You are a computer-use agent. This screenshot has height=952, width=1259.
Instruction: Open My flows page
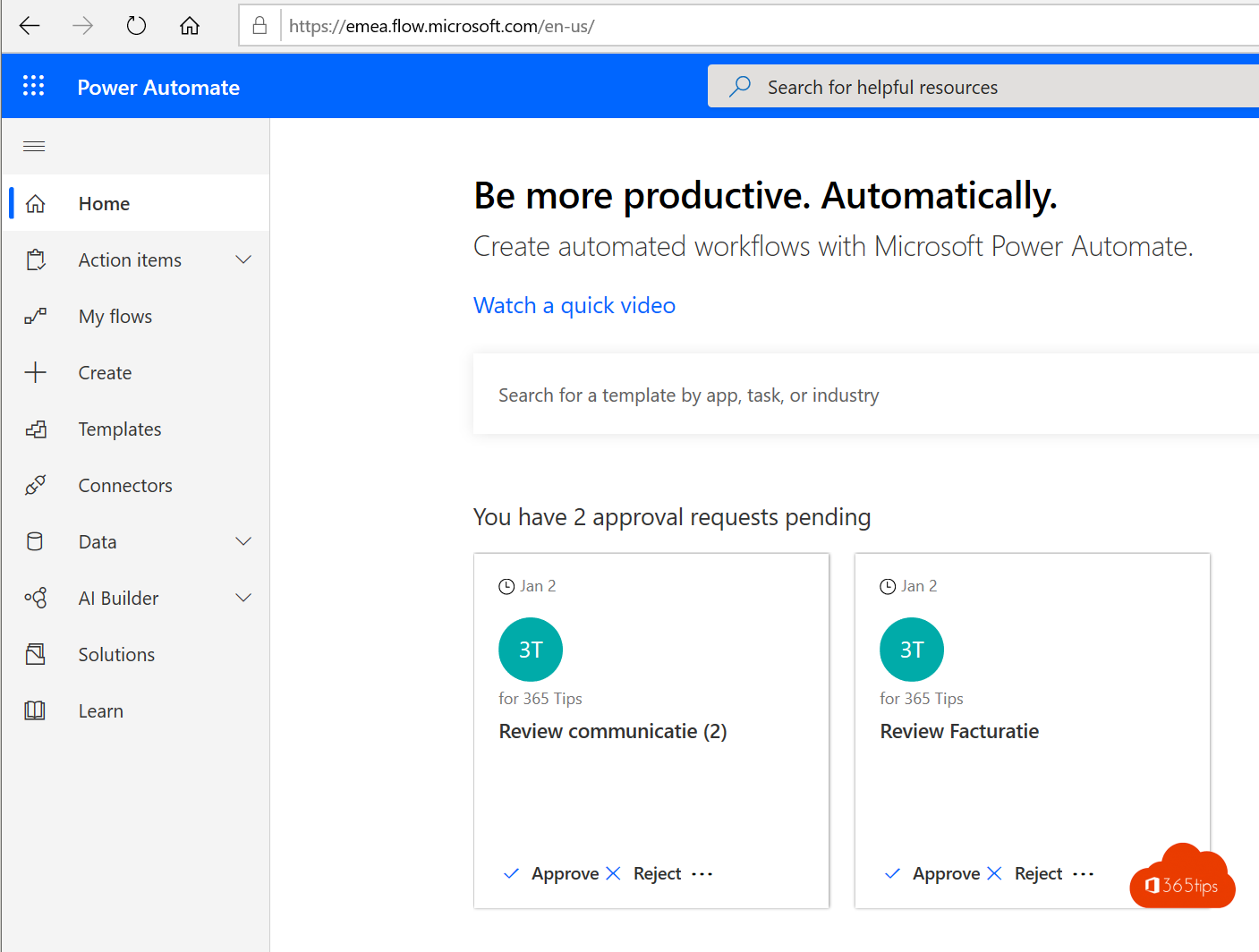pos(135,317)
